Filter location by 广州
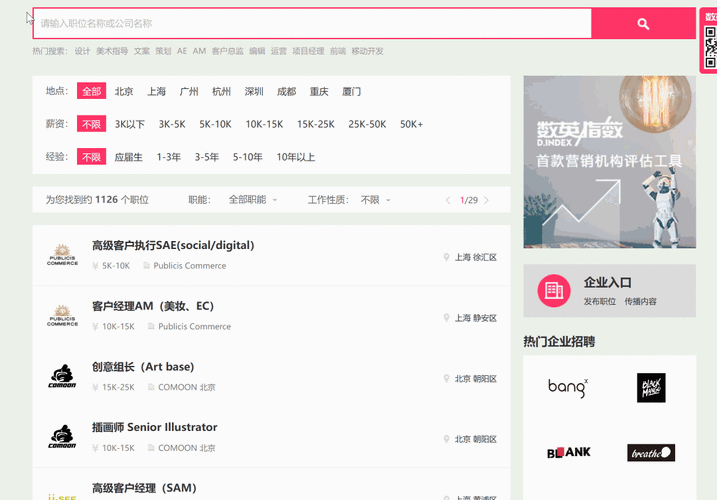This screenshot has width=717, height=500. coord(189,91)
